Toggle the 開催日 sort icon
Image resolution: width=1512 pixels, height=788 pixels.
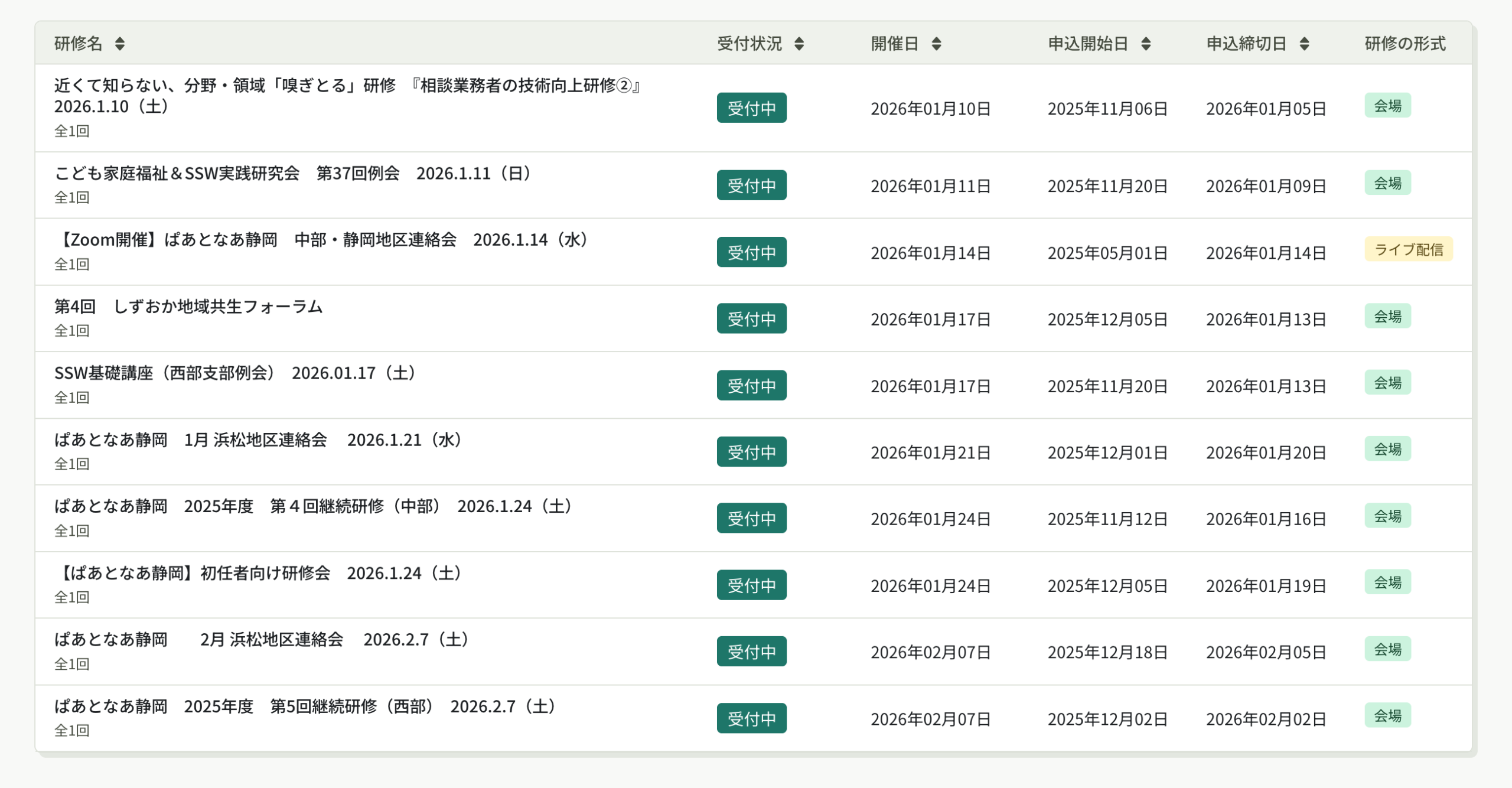point(936,44)
